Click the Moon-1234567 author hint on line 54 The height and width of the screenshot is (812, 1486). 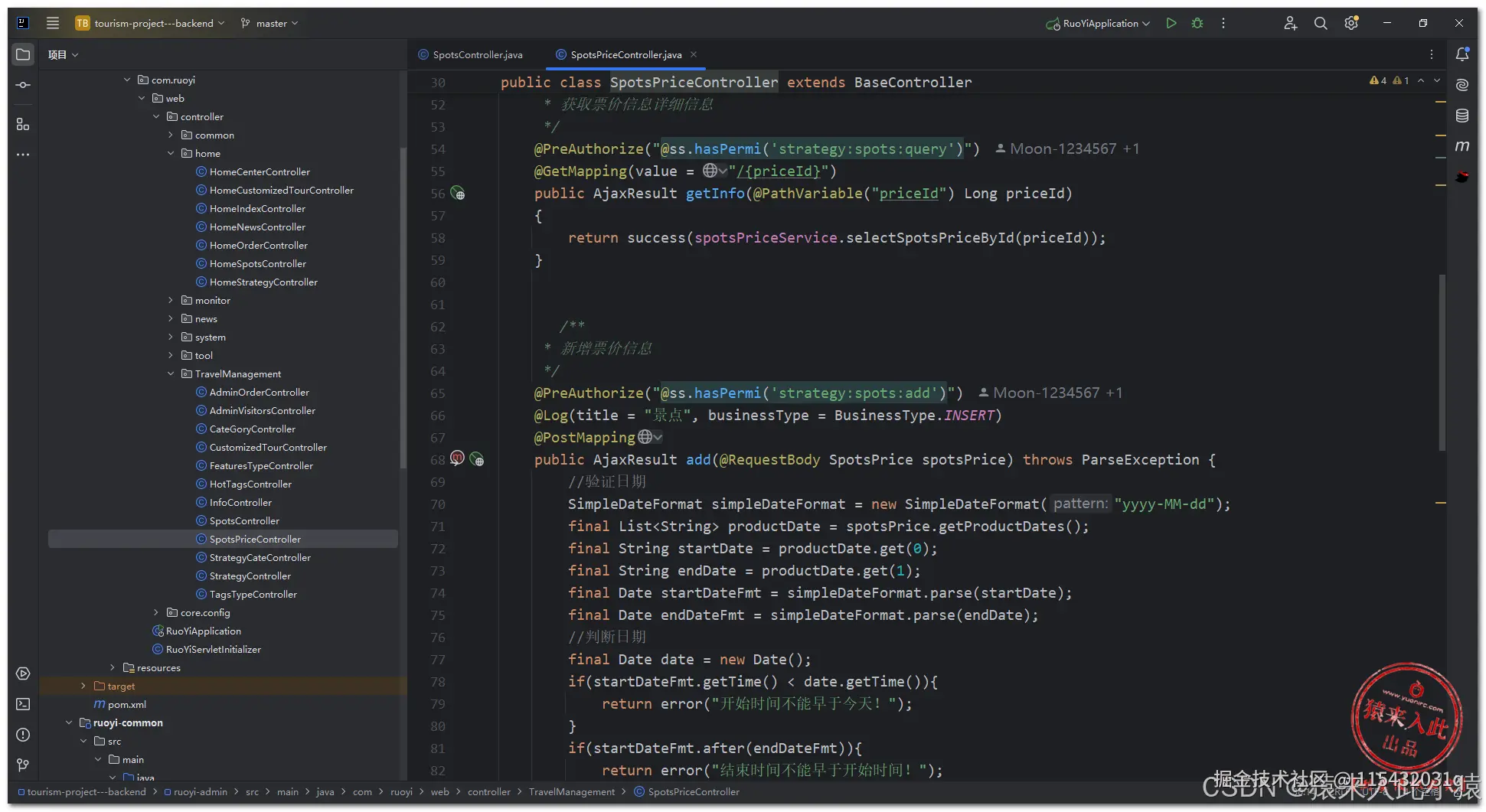pos(1067,148)
